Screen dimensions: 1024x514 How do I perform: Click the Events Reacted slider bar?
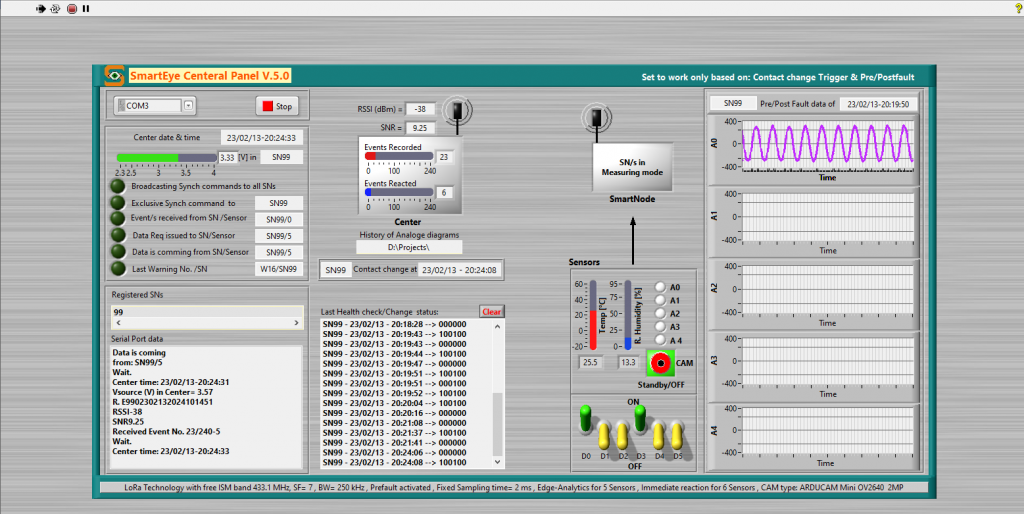point(398,192)
